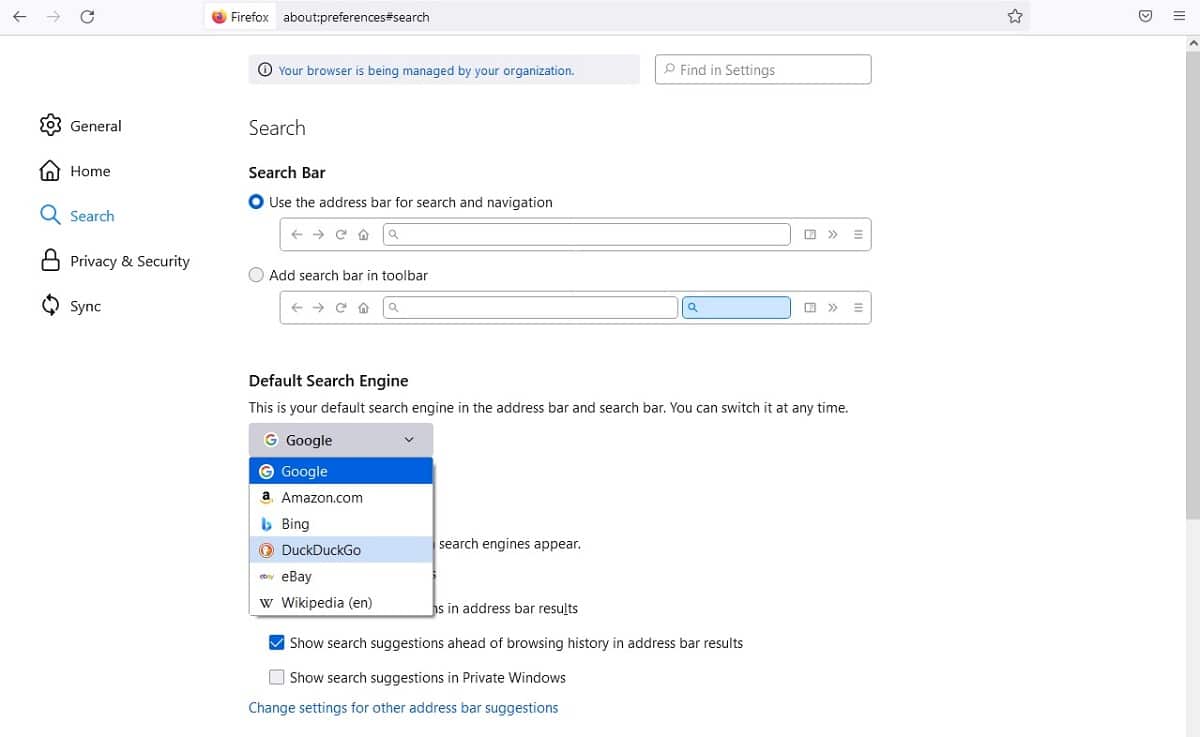Go back with the left arrow icon
Image resolution: width=1200 pixels, height=737 pixels.
[20, 17]
